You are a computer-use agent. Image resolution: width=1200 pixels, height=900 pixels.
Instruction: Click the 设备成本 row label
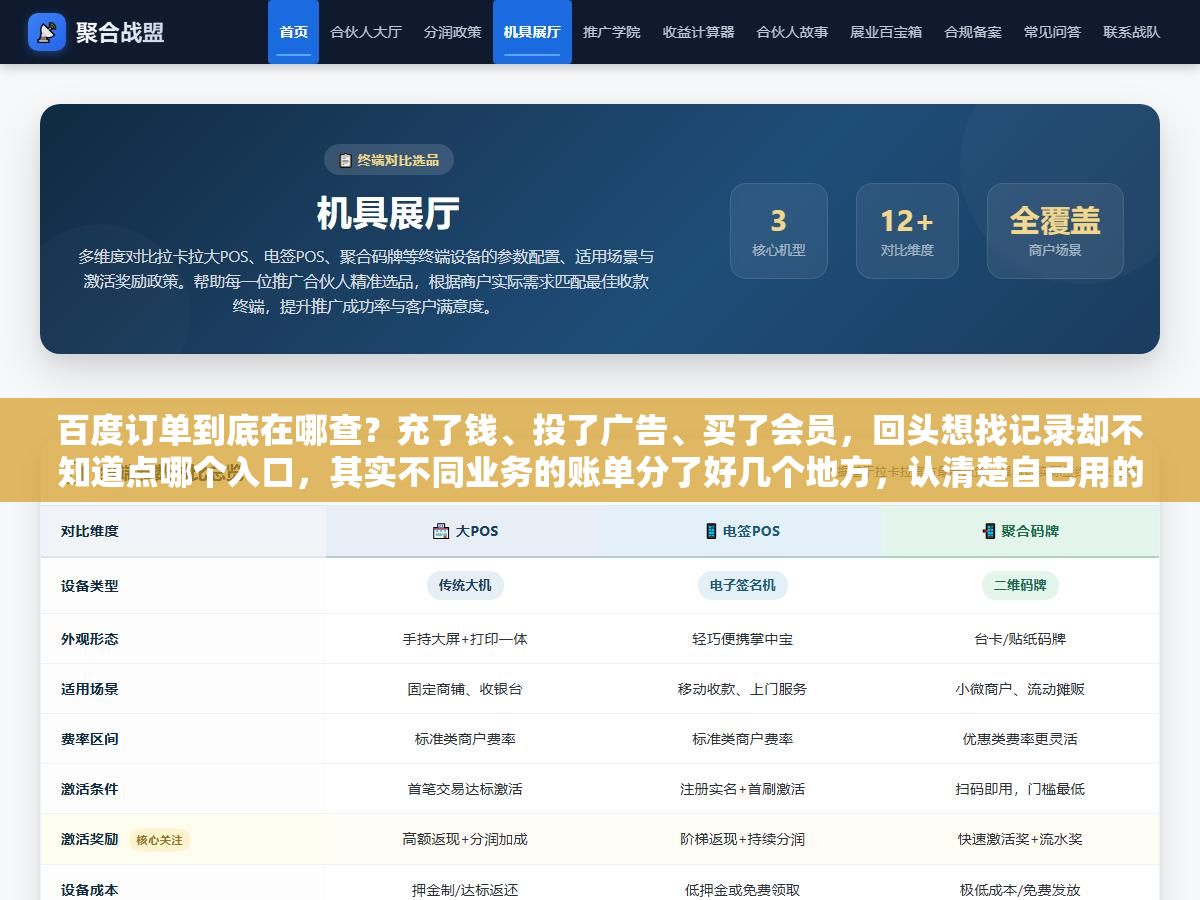tap(89, 890)
